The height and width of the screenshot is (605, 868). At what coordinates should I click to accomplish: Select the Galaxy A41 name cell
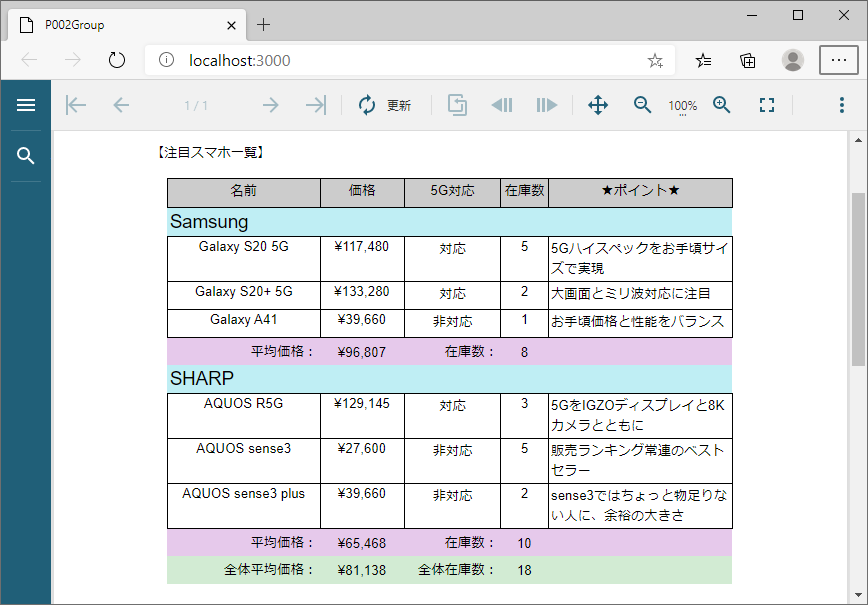coord(244,323)
